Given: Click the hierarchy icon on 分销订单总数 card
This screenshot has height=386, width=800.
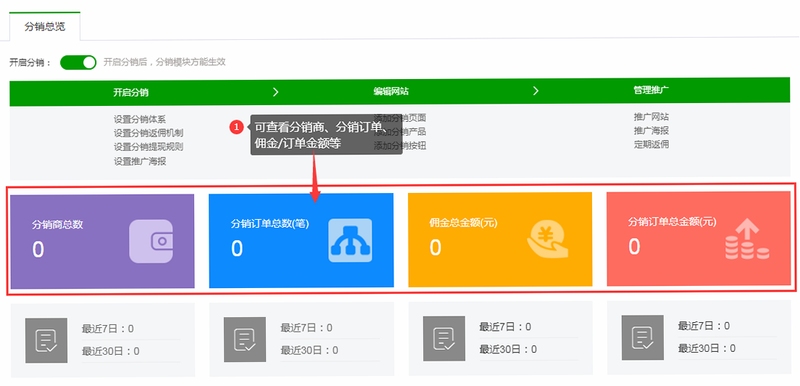Looking at the screenshot, I should pyautogui.click(x=350, y=240).
